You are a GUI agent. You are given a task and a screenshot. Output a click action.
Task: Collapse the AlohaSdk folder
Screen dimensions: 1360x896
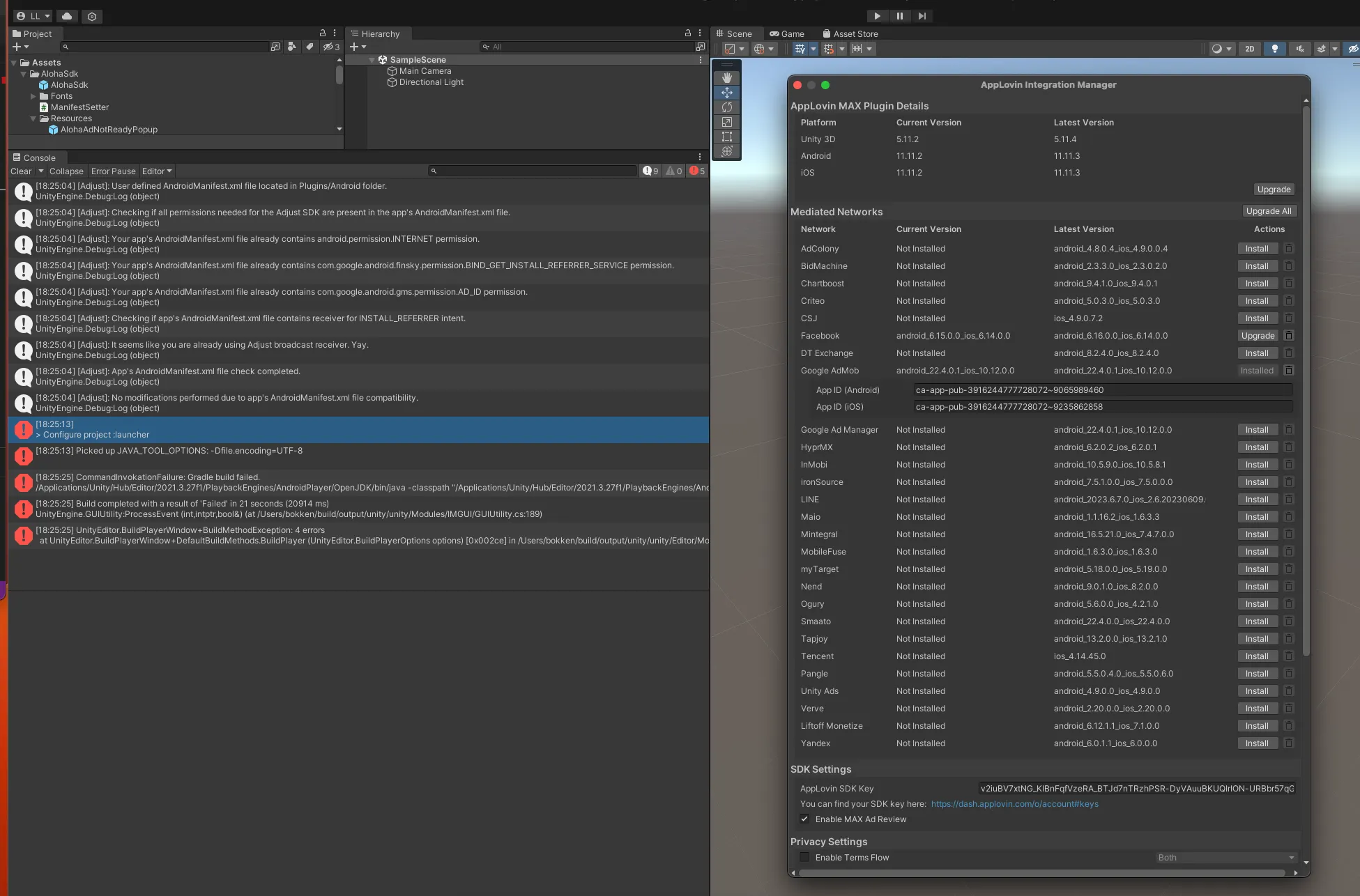[24, 74]
